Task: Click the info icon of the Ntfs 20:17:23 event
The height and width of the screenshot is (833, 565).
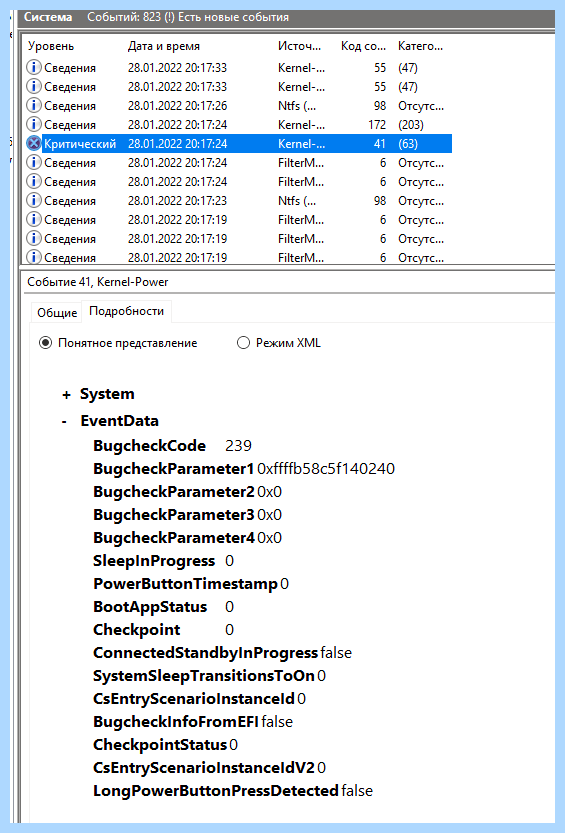Action: 33,200
